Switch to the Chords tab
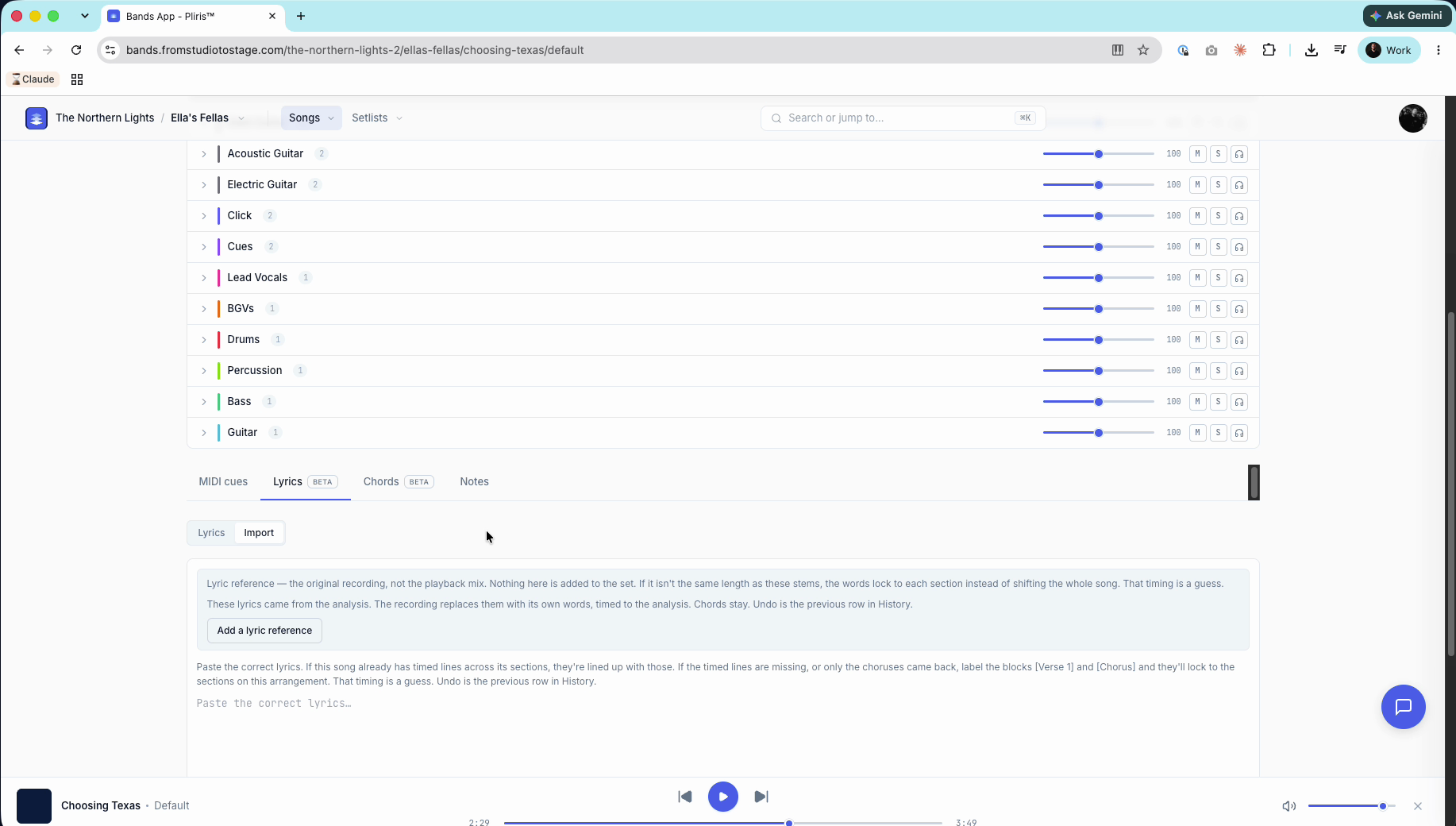Viewport: 1456px width, 826px height. [x=398, y=481]
